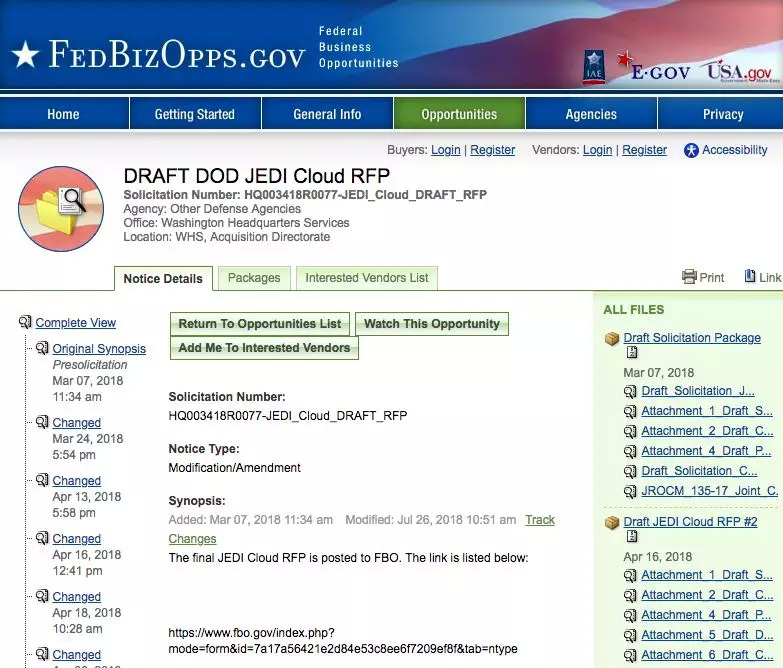
Task: Click the Draft JEDI Cloud RFP #2 box icon
Action: point(612,523)
